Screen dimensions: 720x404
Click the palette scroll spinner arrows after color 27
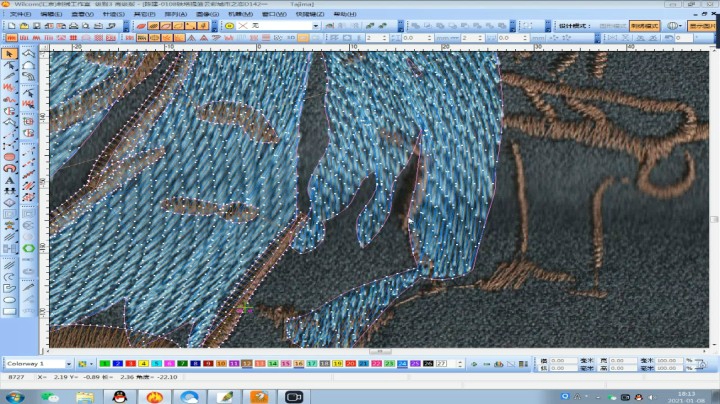[460, 364]
